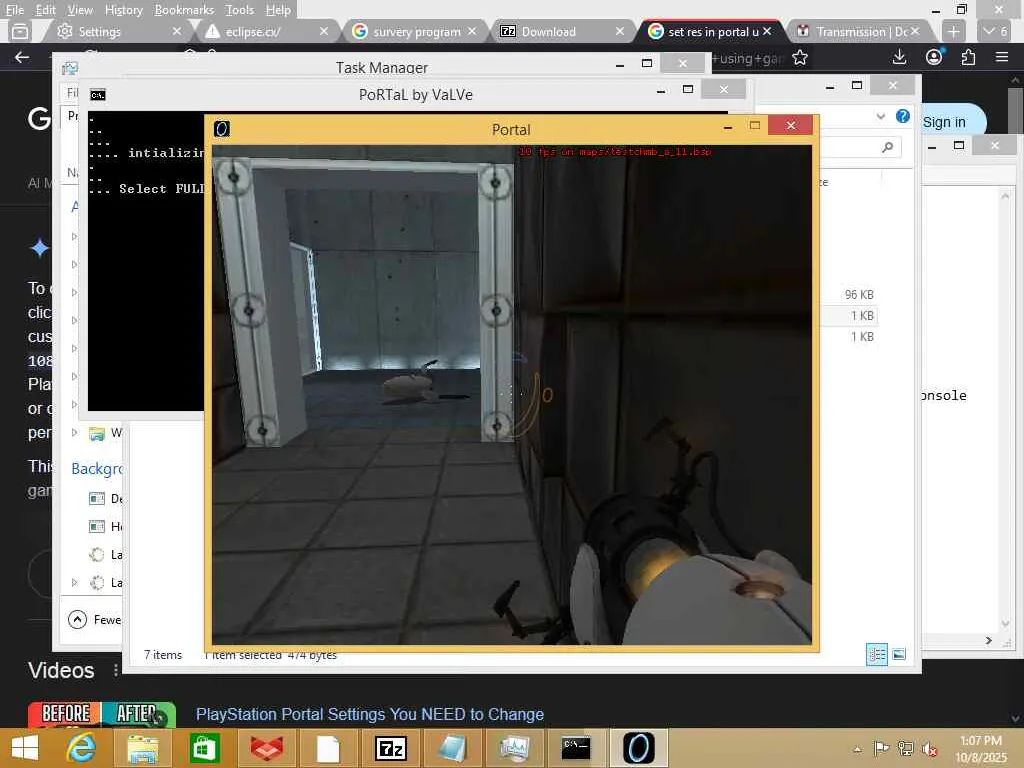Expand the Task Manager row starting with W

74,432
